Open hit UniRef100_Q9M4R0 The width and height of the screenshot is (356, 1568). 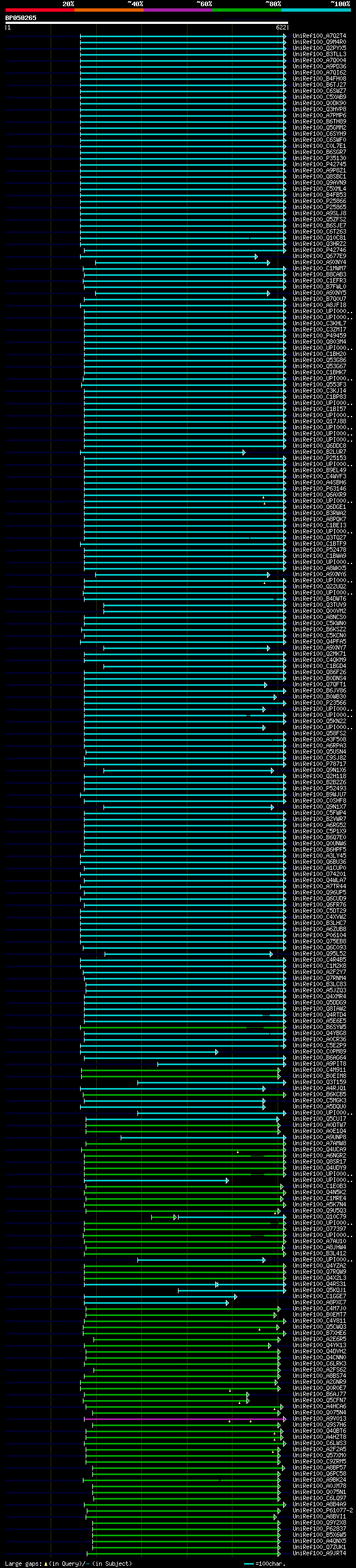click(319, 42)
